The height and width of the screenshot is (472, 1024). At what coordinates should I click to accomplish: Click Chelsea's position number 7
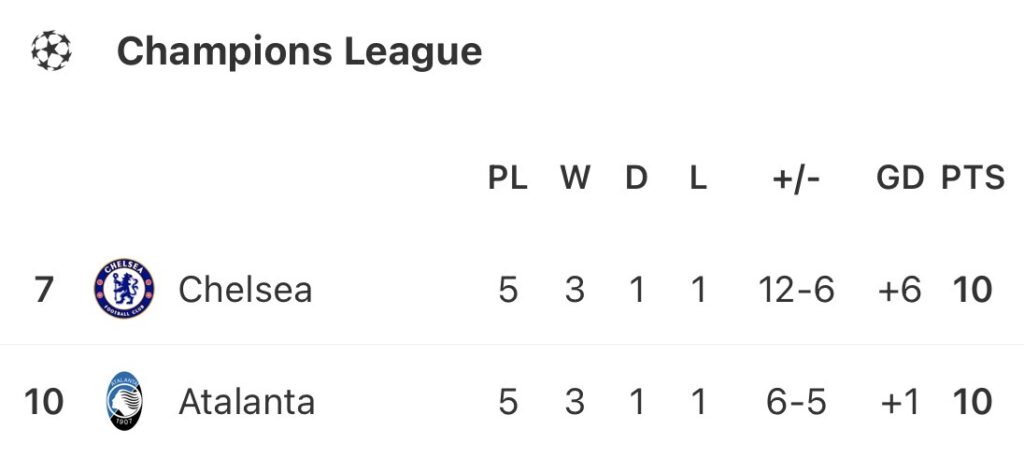tap(44, 290)
